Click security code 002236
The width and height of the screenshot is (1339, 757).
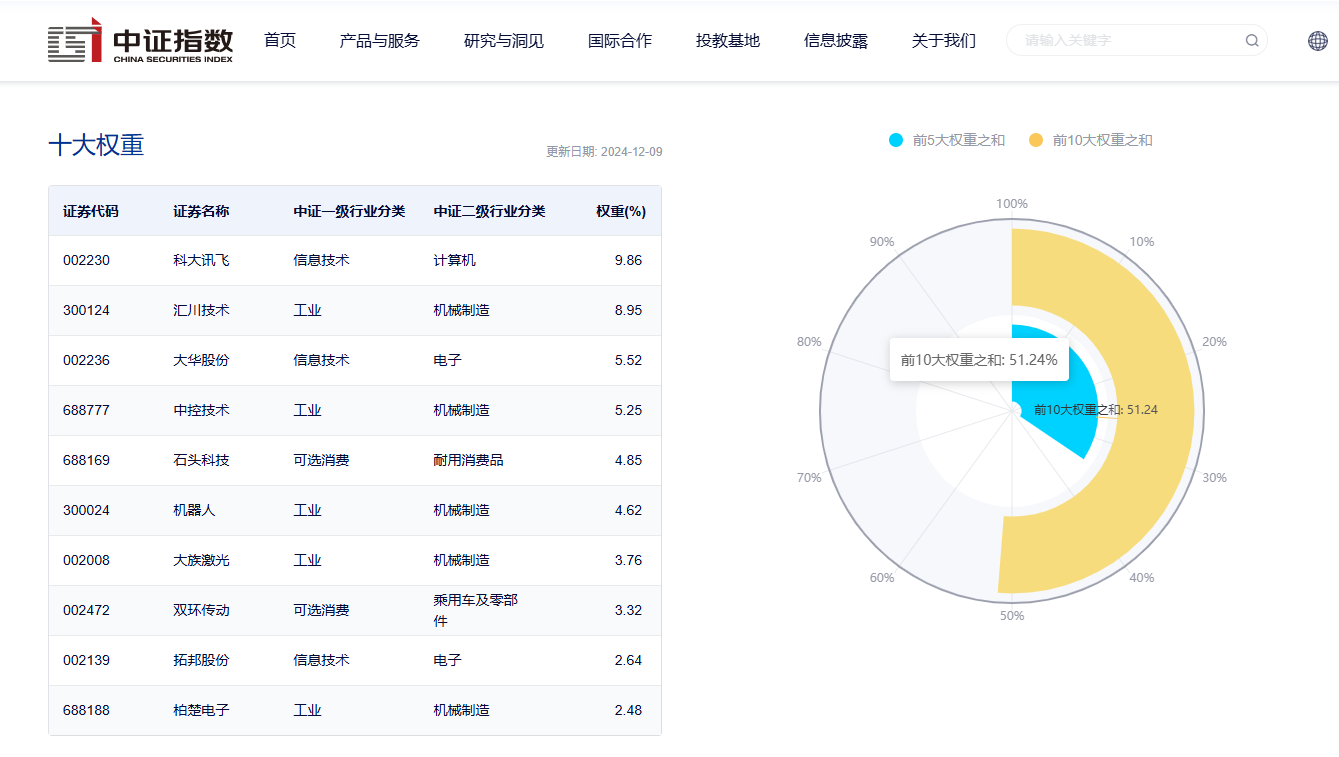pos(86,360)
